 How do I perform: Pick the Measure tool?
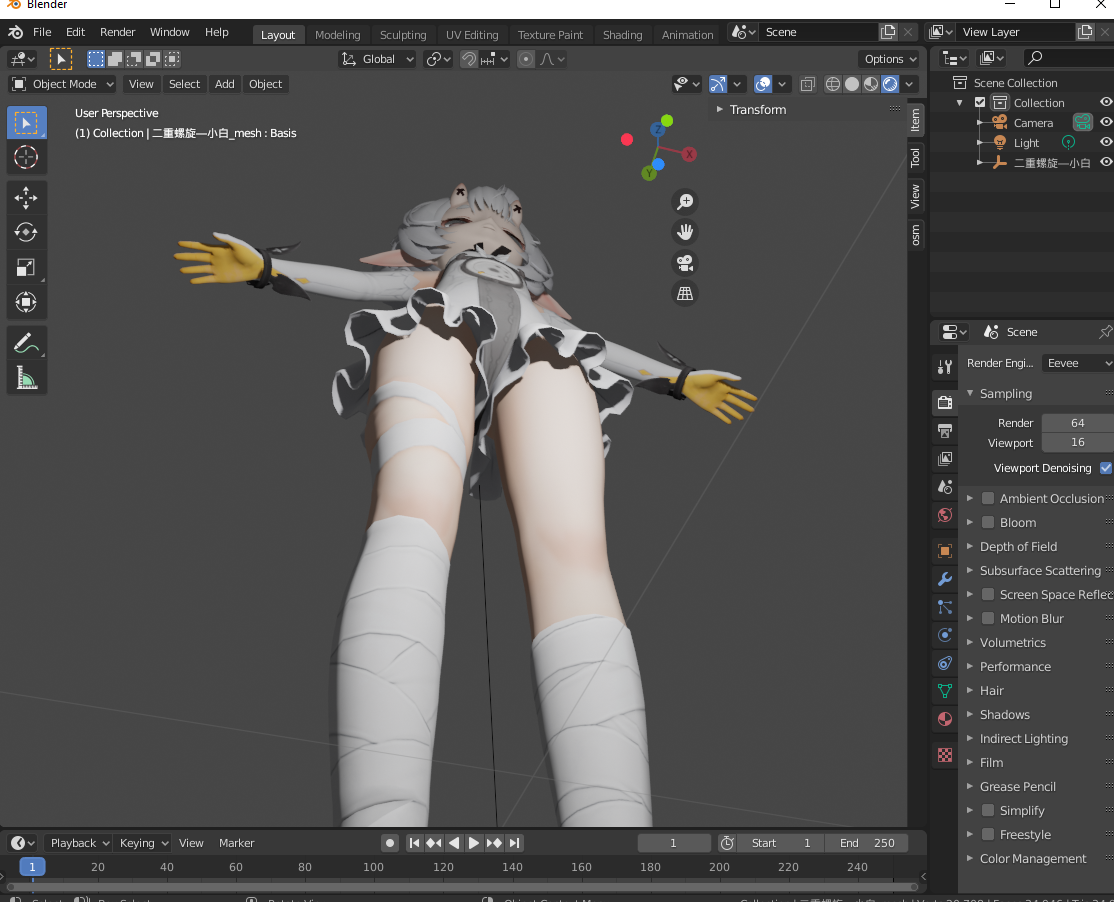point(26,377)
